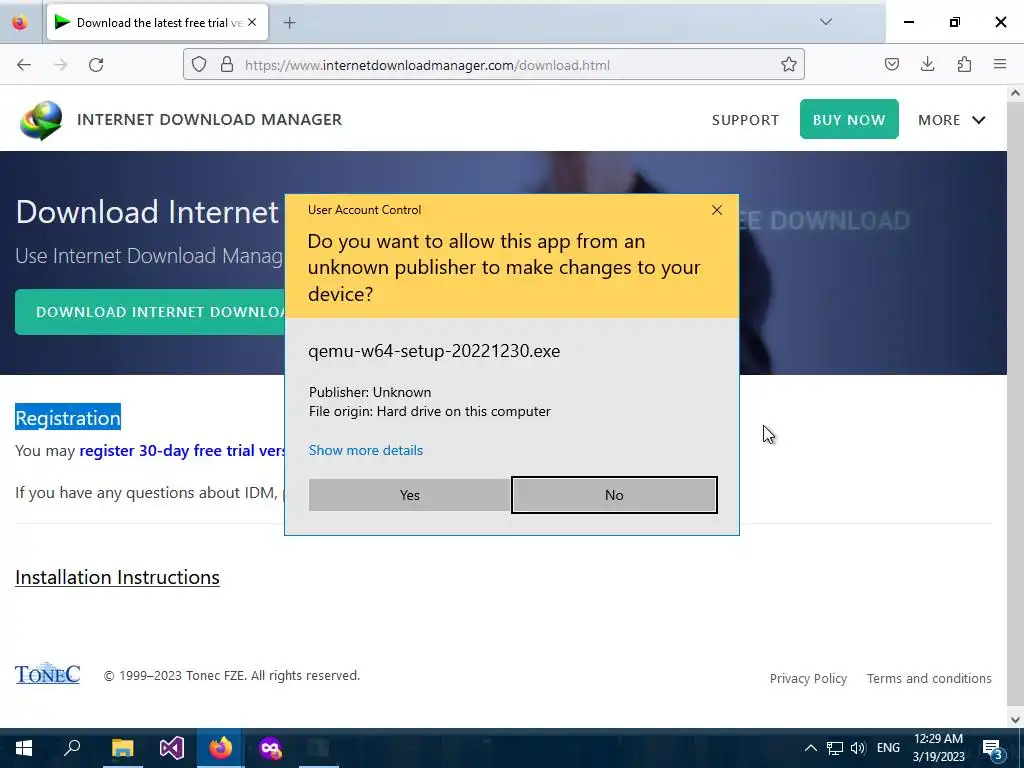
Task: Expand the list all tabs chevron
Action: [x=825, y=22]
